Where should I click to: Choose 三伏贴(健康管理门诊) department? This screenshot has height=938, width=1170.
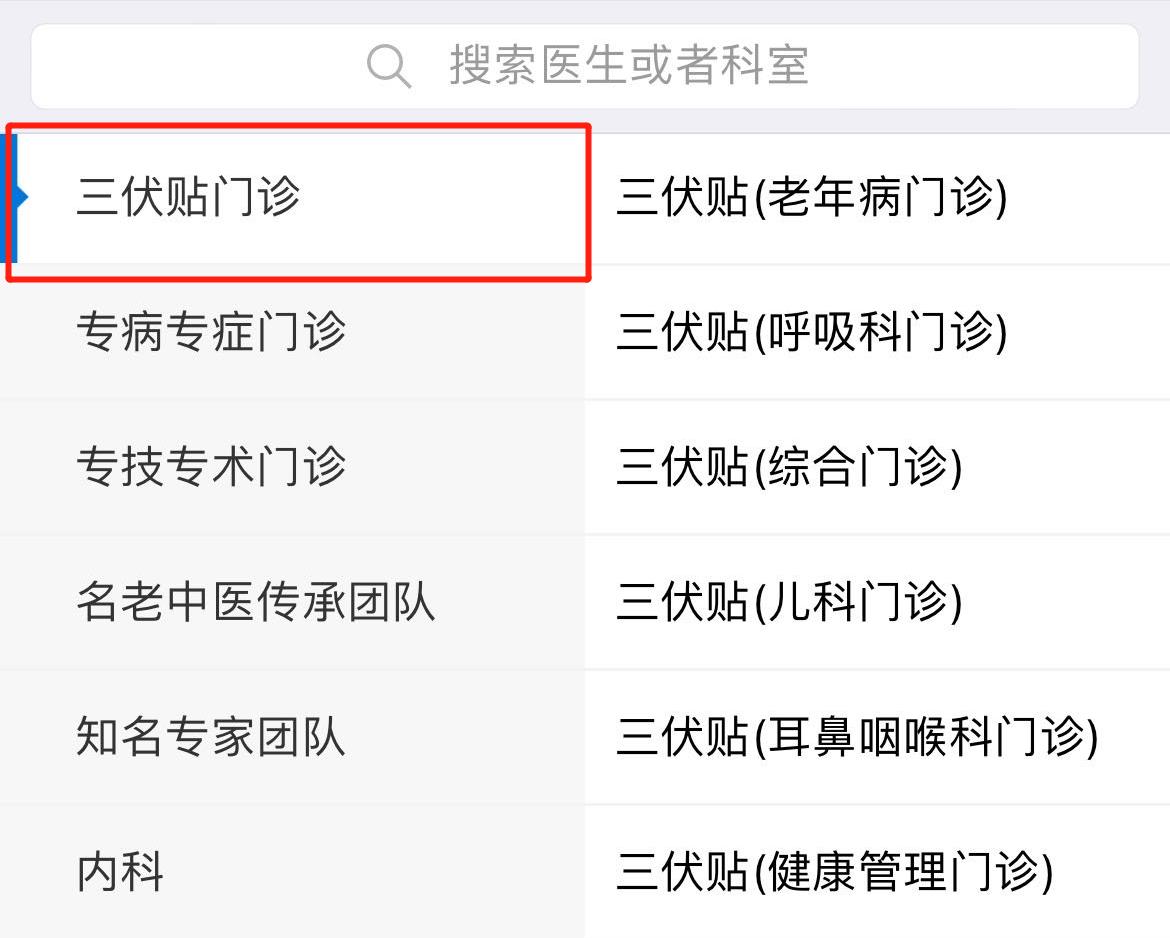click(x=834, y=871)
